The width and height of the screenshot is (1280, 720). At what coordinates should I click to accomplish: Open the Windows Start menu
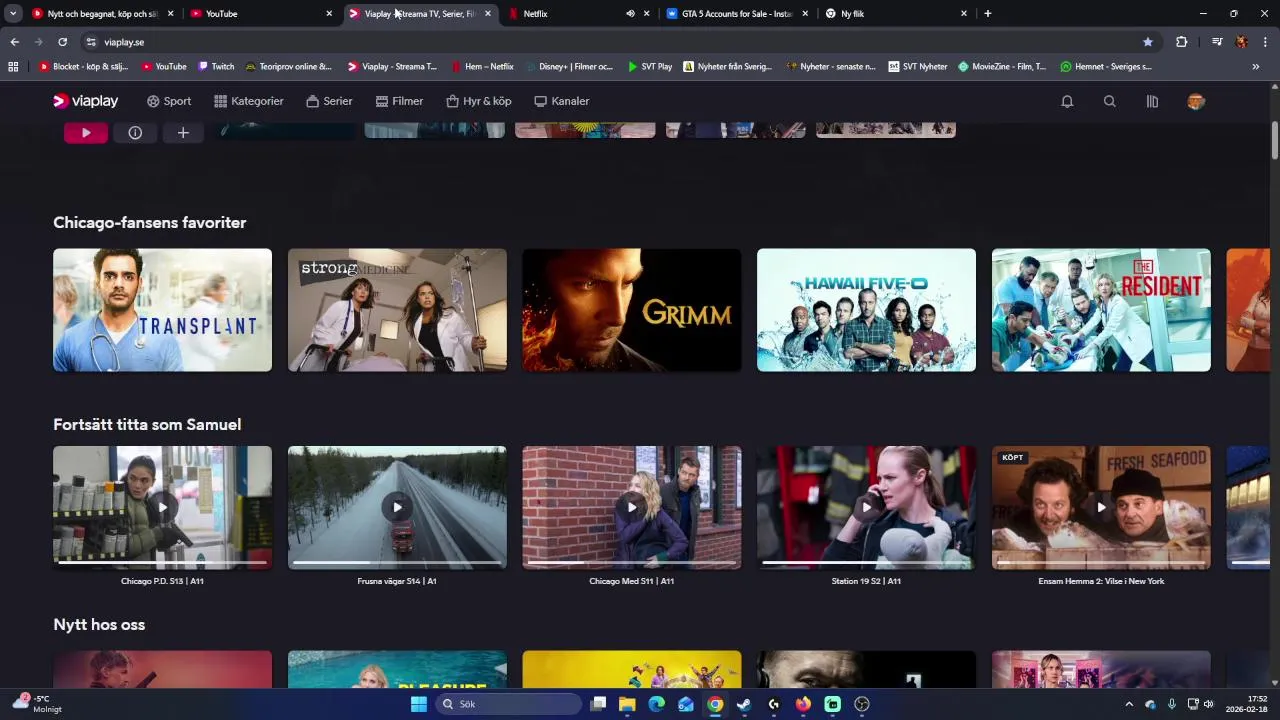(419, 704)
